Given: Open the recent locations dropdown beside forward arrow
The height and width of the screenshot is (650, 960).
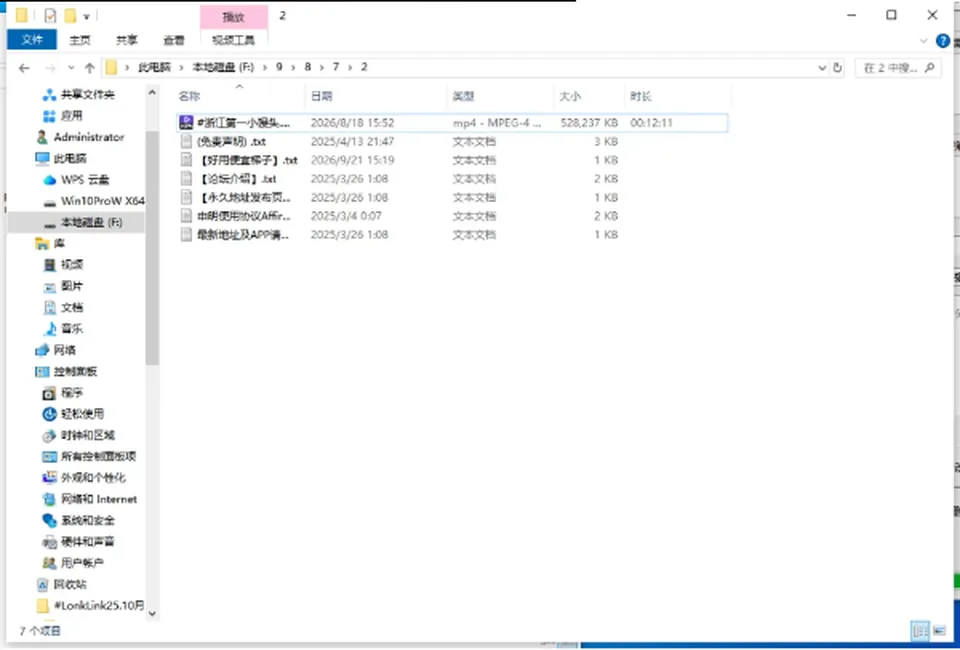Looking at the screenshot, I should 71,68.
